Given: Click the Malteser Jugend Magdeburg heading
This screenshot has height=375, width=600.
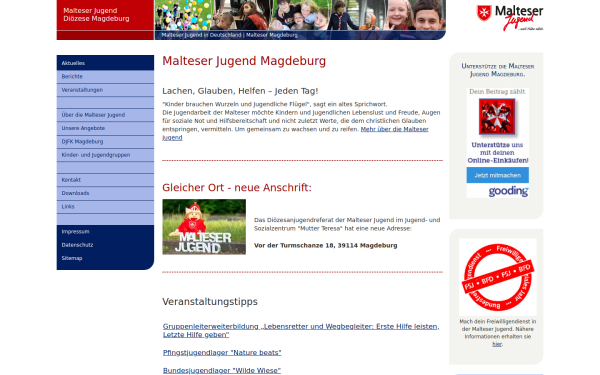Looking at the screenshot, I should (244, 61).
